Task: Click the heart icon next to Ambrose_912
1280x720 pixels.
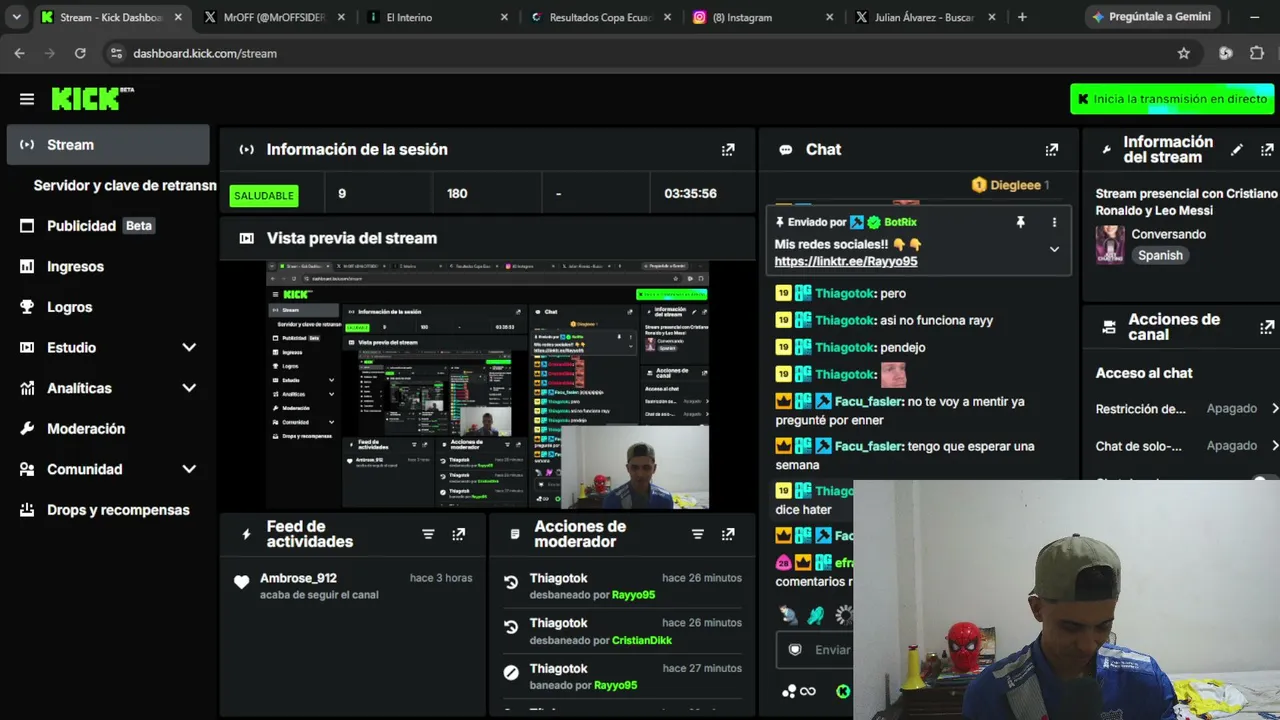Action: [x=241, y=582]
